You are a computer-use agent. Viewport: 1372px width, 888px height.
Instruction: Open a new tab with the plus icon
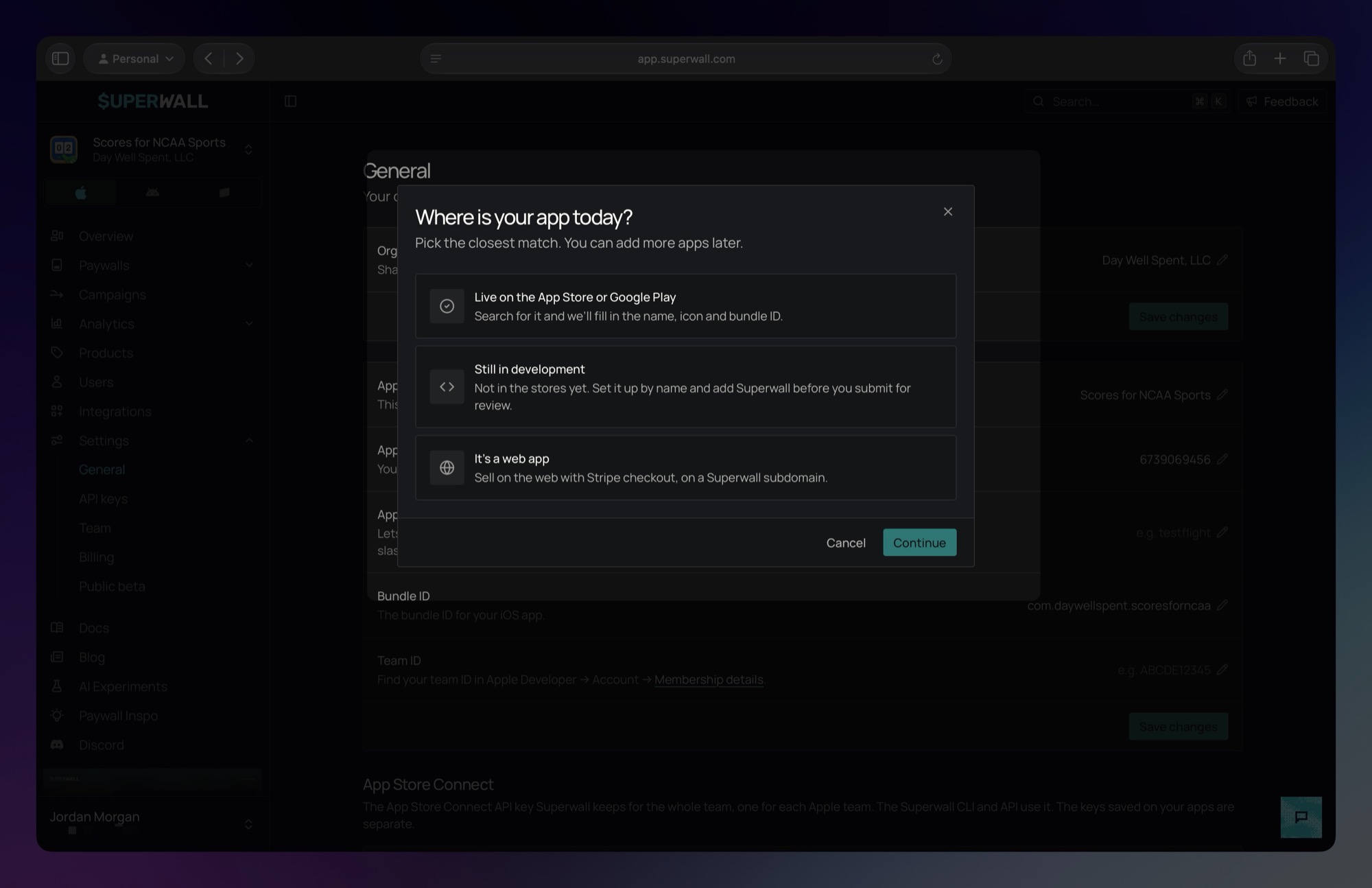click(1280, 58)
